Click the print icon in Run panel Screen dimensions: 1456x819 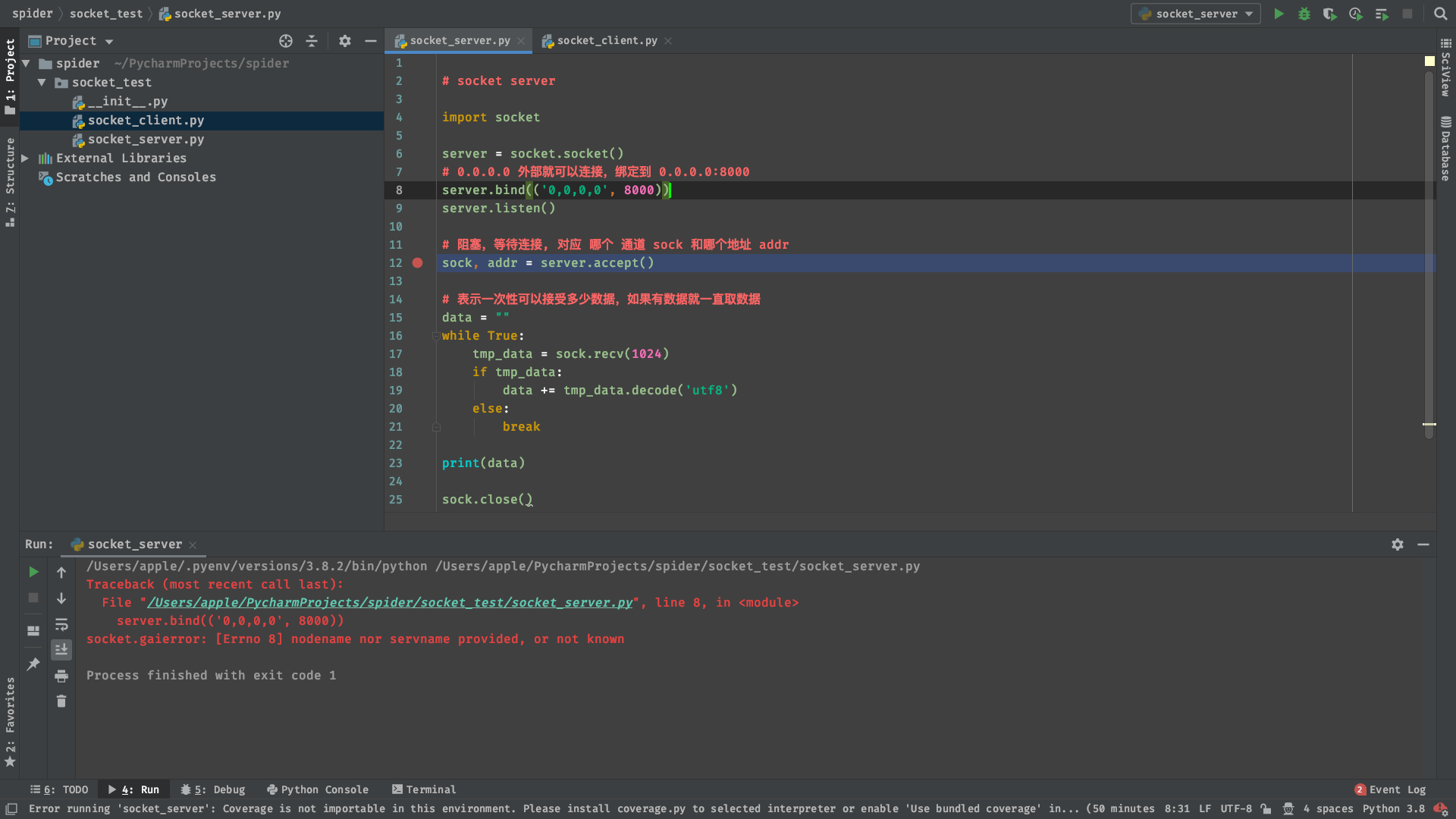61,676
